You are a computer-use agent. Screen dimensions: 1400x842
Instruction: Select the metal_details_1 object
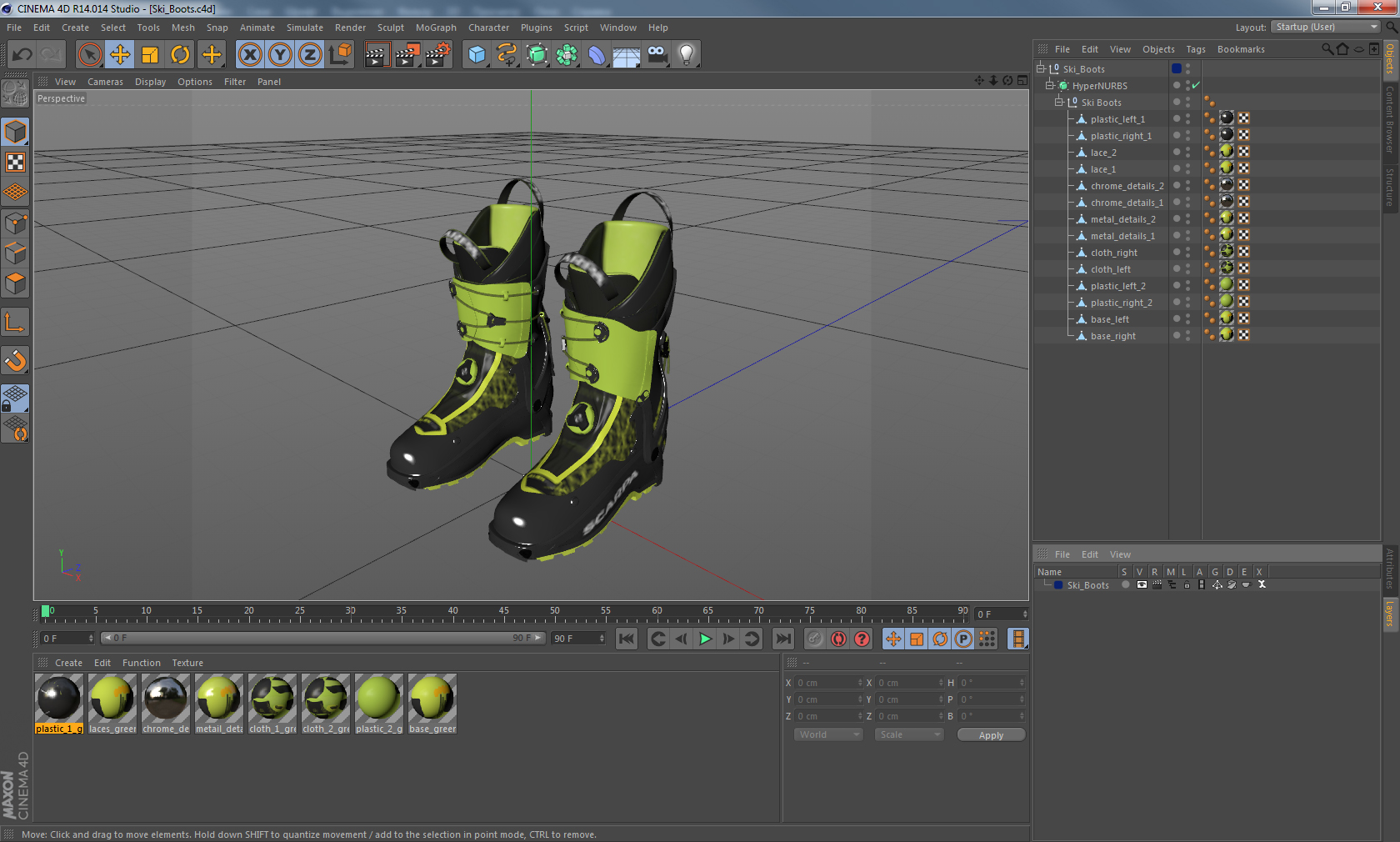1122,236
